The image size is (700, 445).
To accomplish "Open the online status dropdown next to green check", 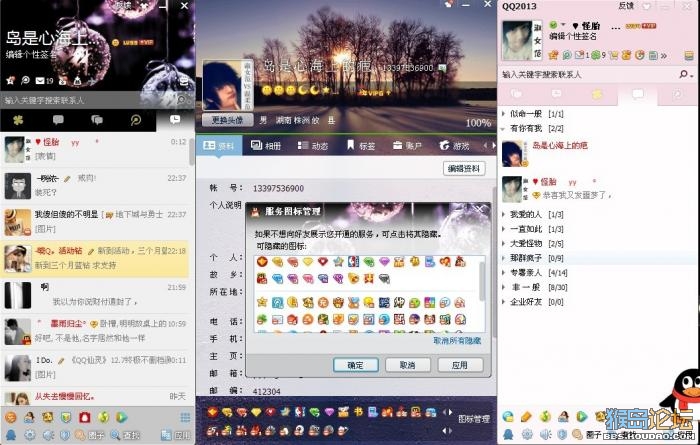I will [x=563, y=25].
